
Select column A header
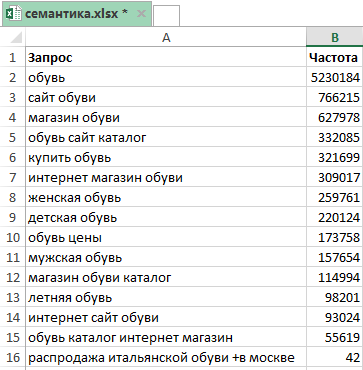coord(166,37)
